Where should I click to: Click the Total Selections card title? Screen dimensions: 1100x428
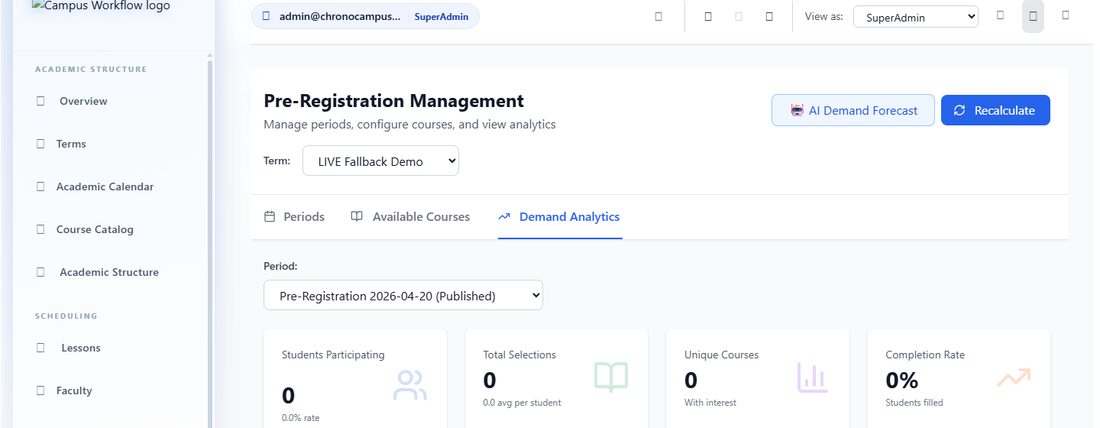(519, 355)
